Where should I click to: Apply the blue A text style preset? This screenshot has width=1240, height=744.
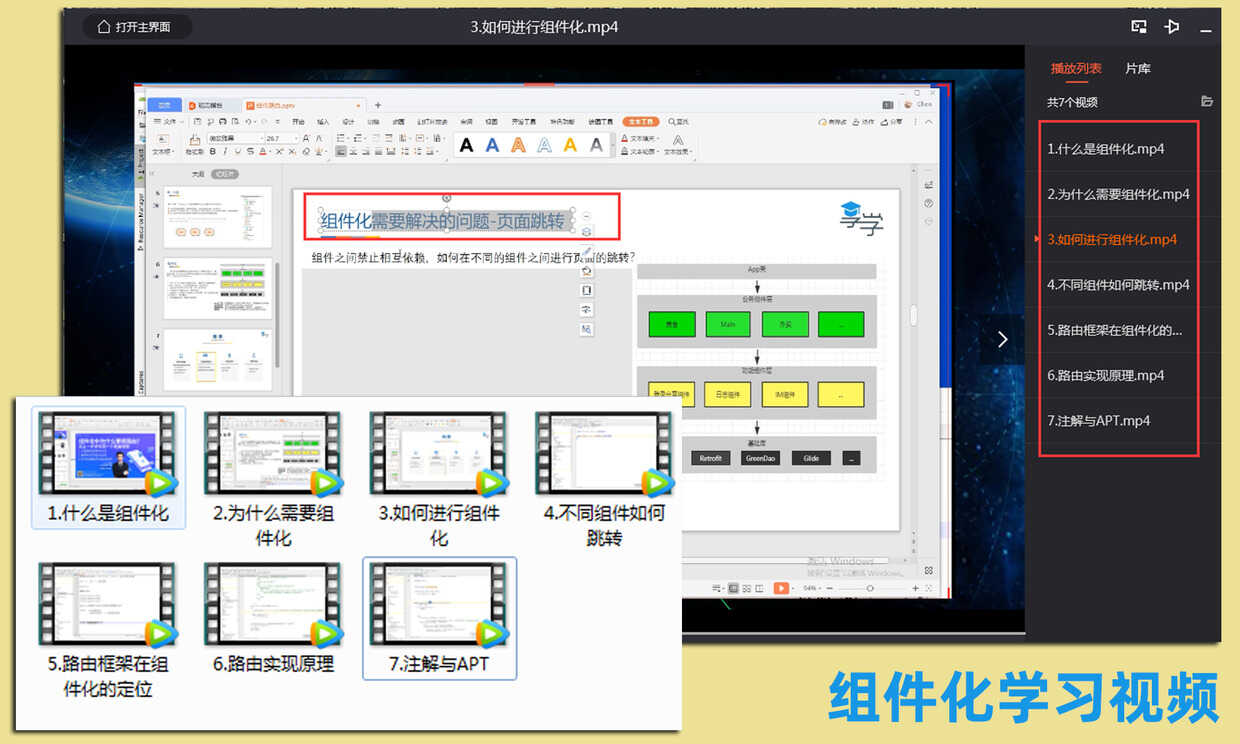[492, 145]
